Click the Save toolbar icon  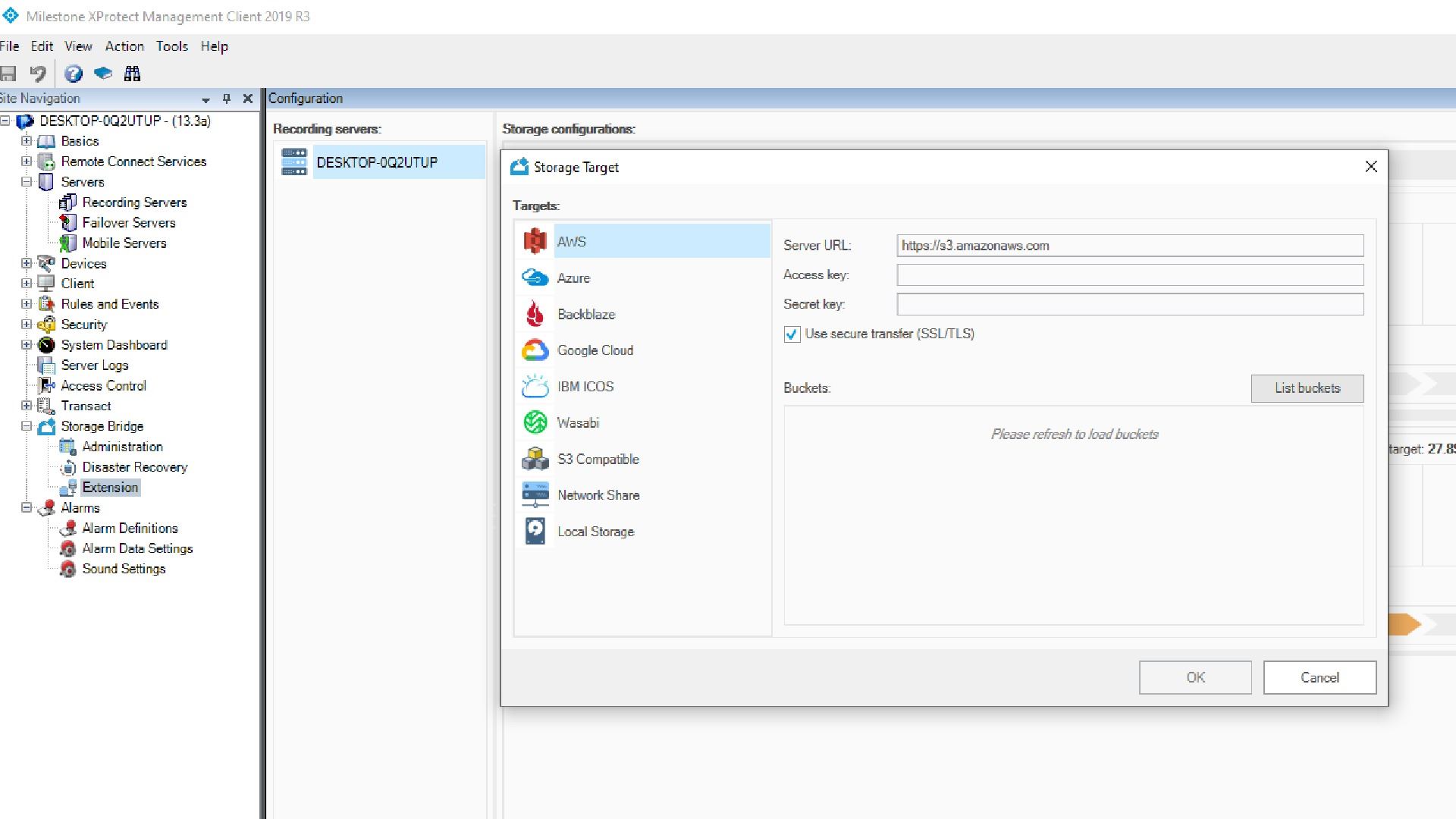tap(8, 74)
